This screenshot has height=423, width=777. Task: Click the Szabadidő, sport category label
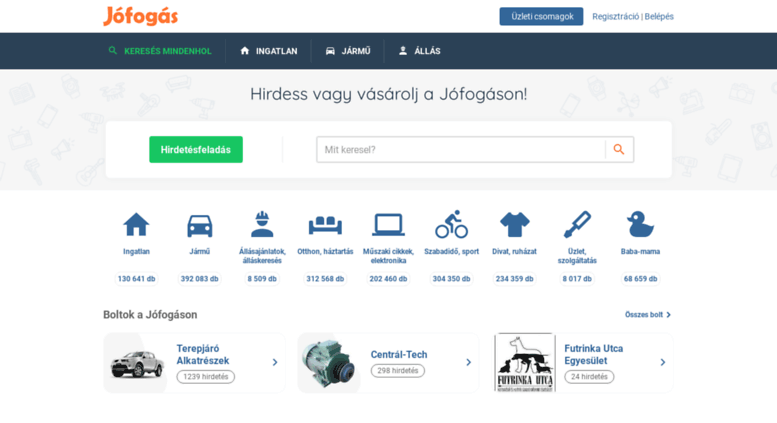(451, 252)
